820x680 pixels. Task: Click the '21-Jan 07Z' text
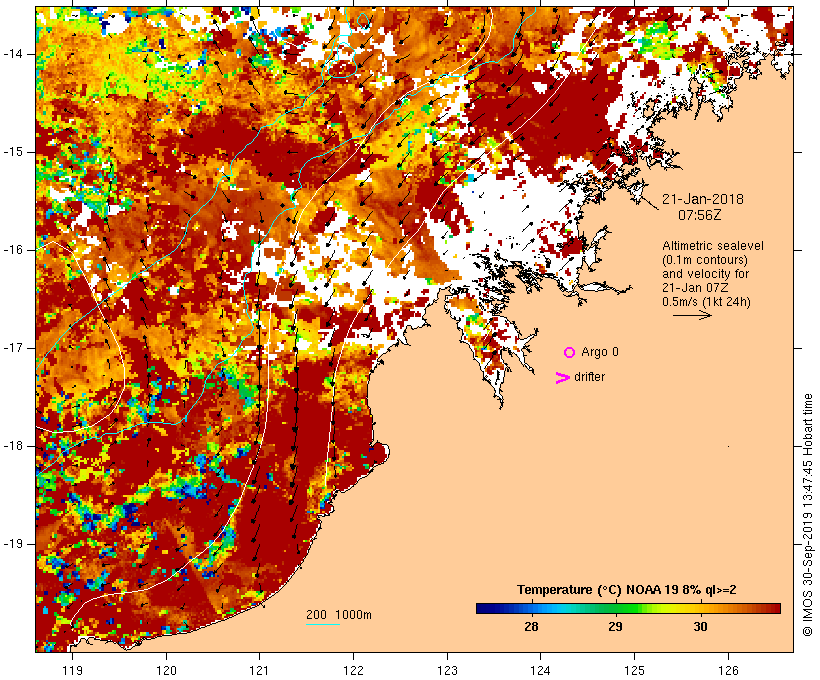pyautogui.click(x=695, y=288)
